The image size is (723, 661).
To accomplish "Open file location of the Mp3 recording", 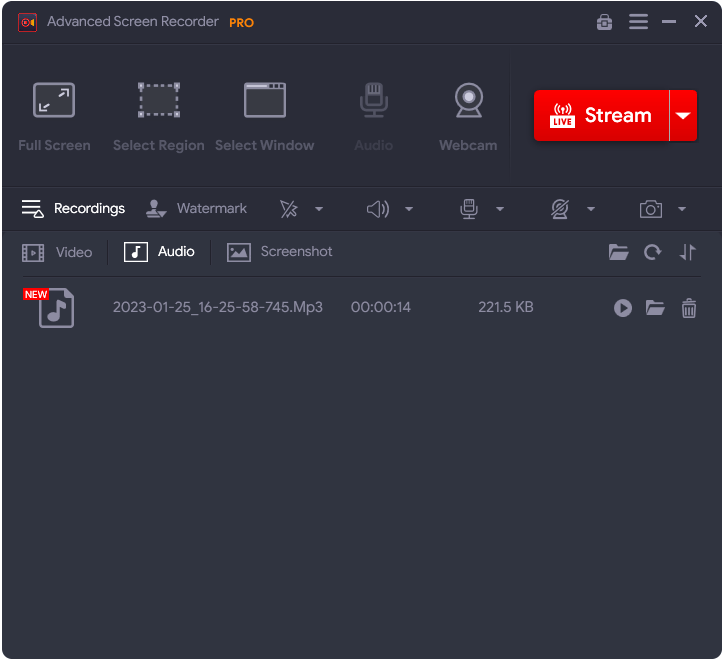I will click(x=655, y=307).
